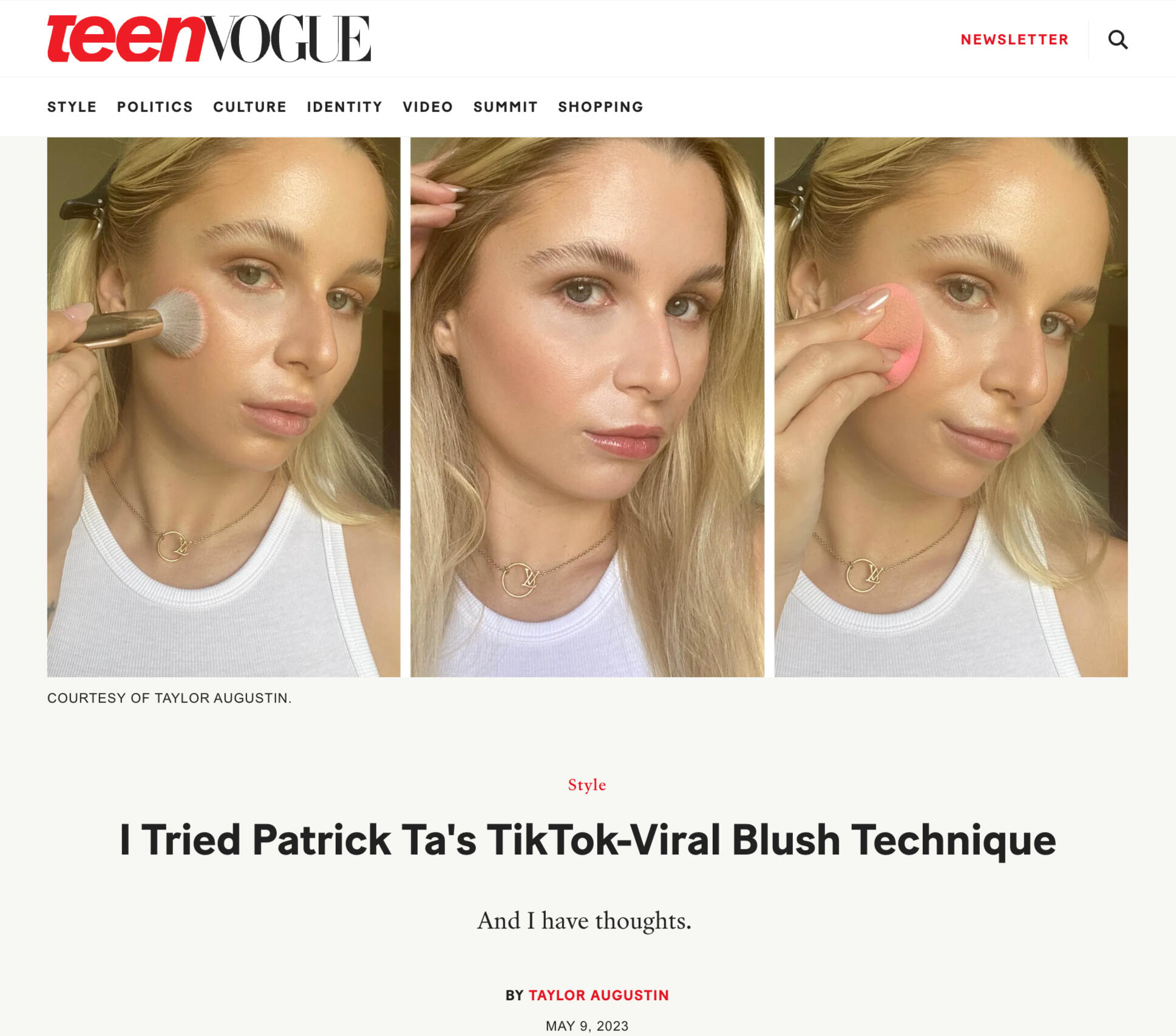Image resolution: width=1176 pixels, height=1036 pixels.
Task: Click the article headline about blush technique
Action: point(587,840)
